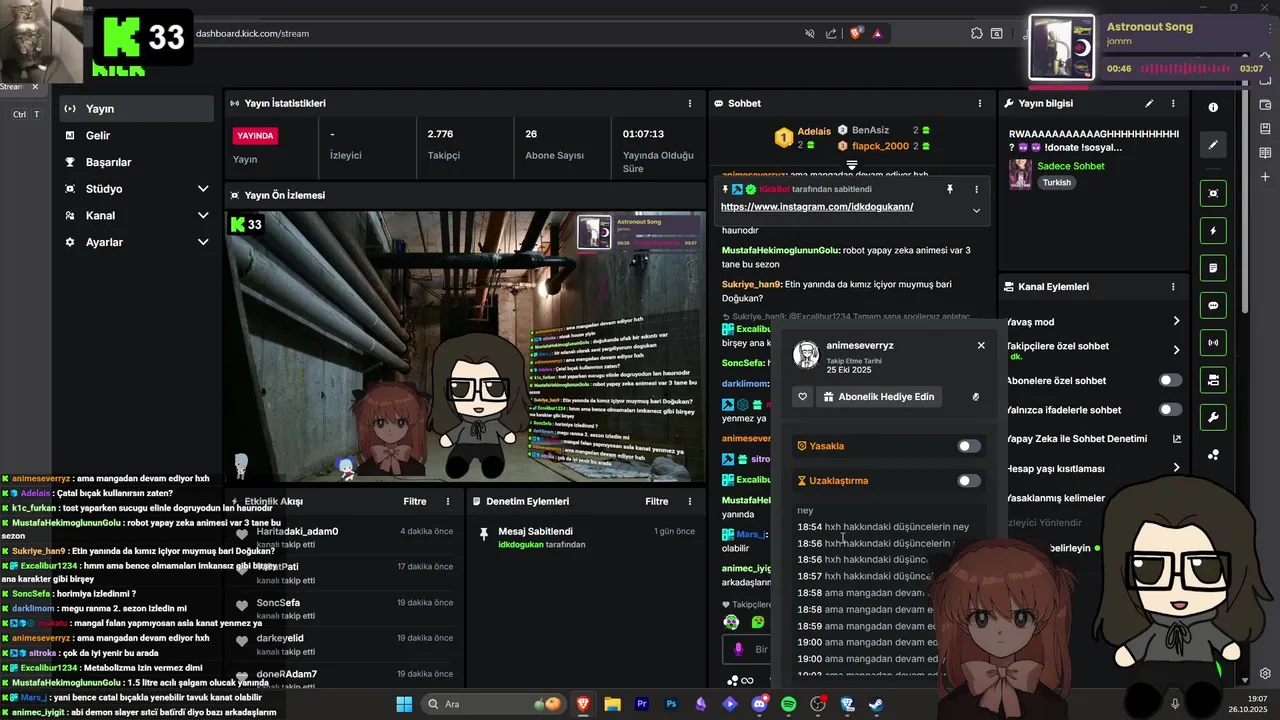
Task: Open Discord from the taskbar
Action: pos(759,704)
